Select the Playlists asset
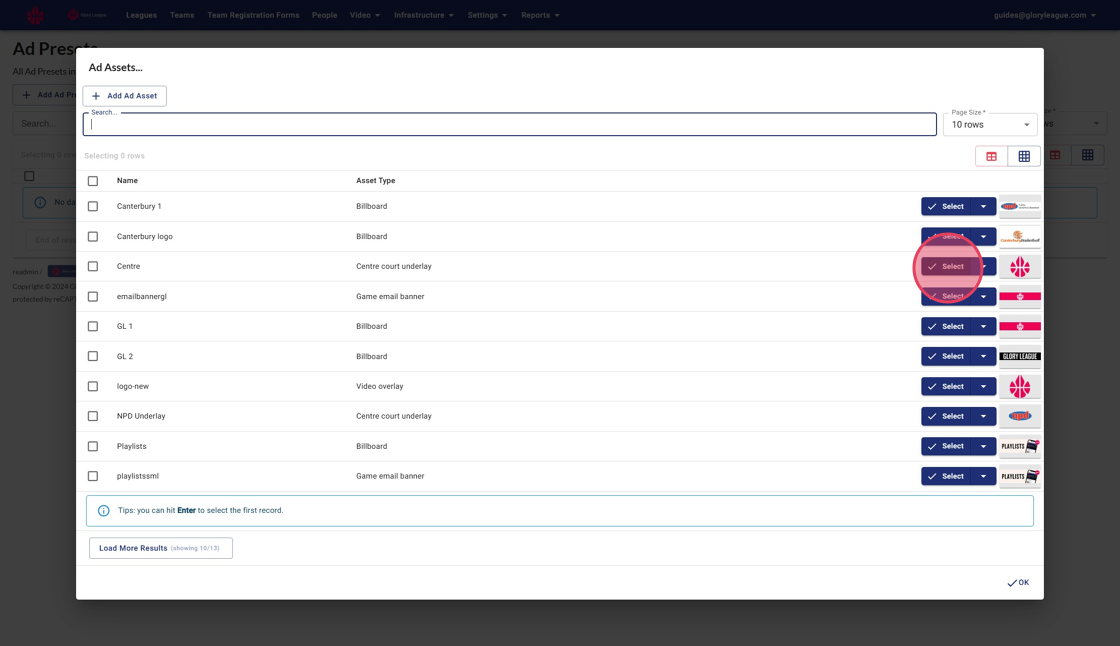This screenshot has width=1120, height=646. pos(946,446)
